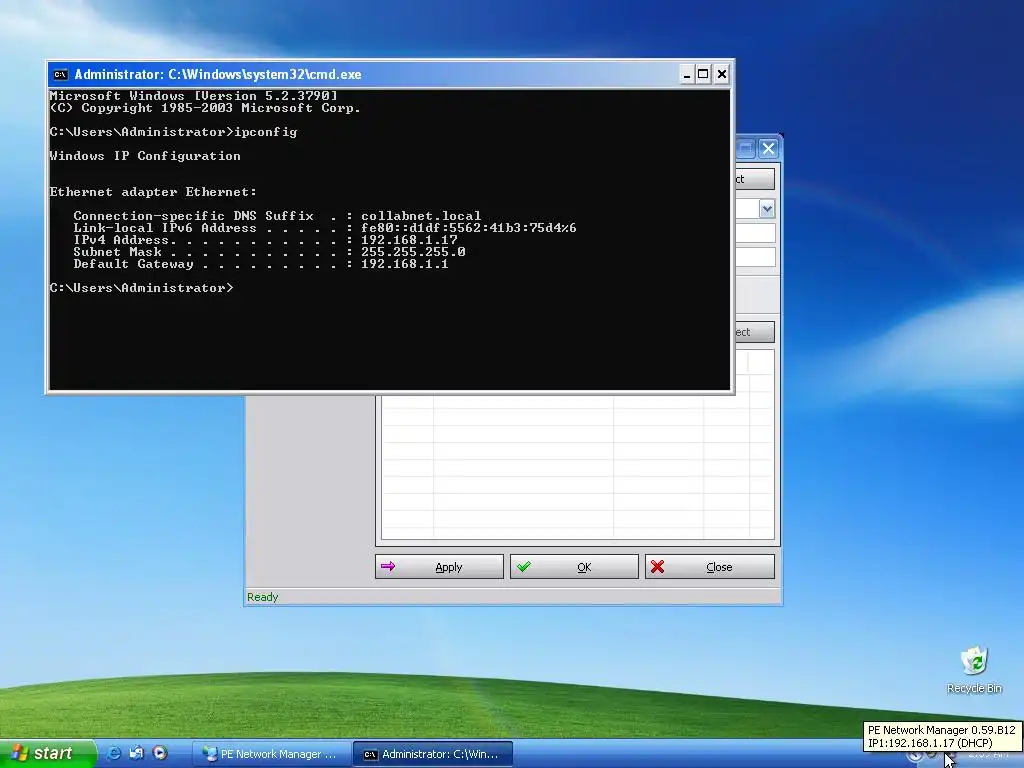
Task: Click the Apply button in PE Network Manager
Action: pyautogui.click(x=439, y=566)
